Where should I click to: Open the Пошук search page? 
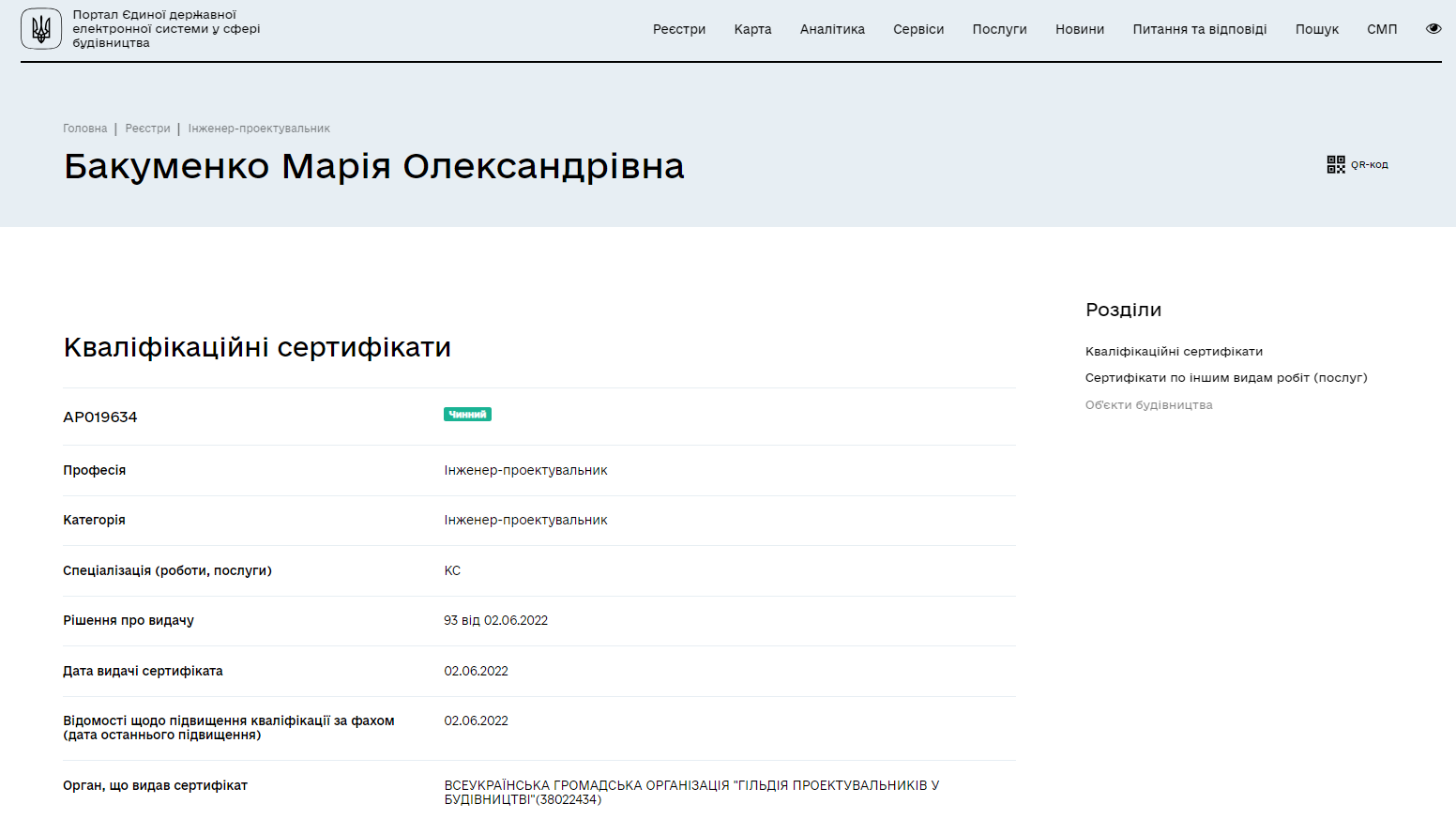pos(1317,29)
